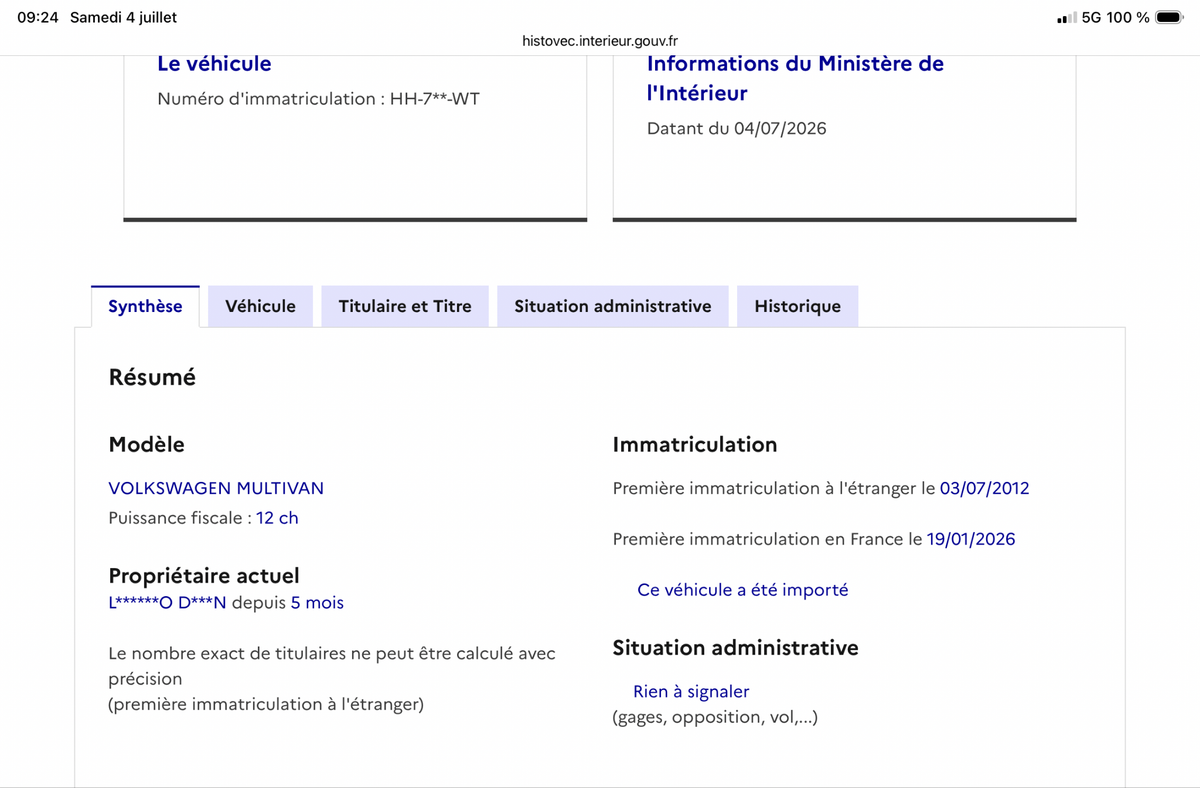The height and width of the screenshot is (788, 1200).
Task: Tap the battery icon in status bar
Action: click(x=1169, y=17)
